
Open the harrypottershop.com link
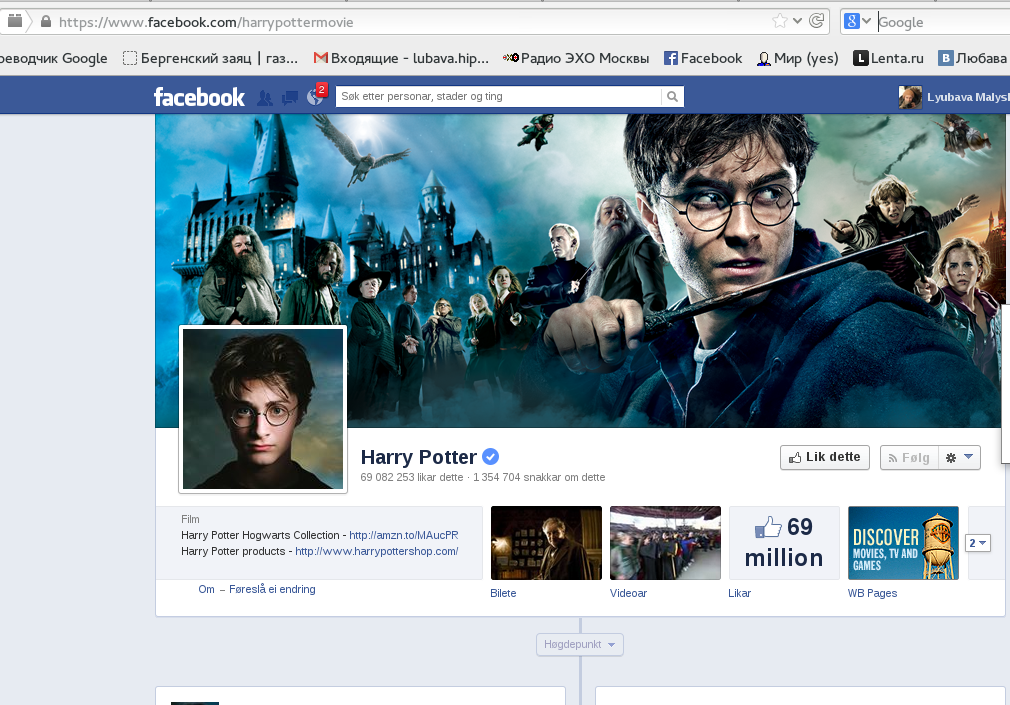(x=376, y=551)
